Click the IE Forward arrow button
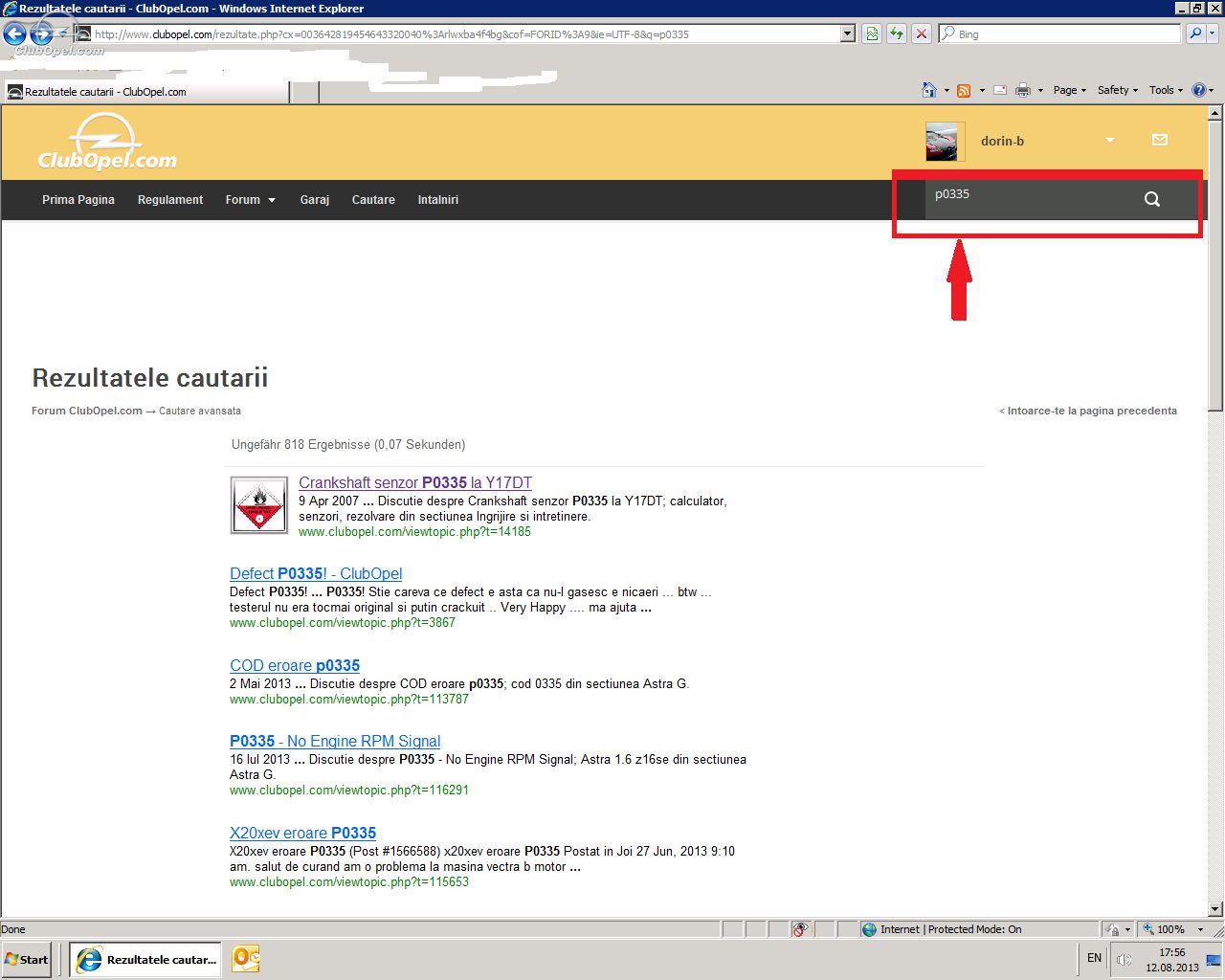The width and height of the screenshot is (1225, 980). 42,34
